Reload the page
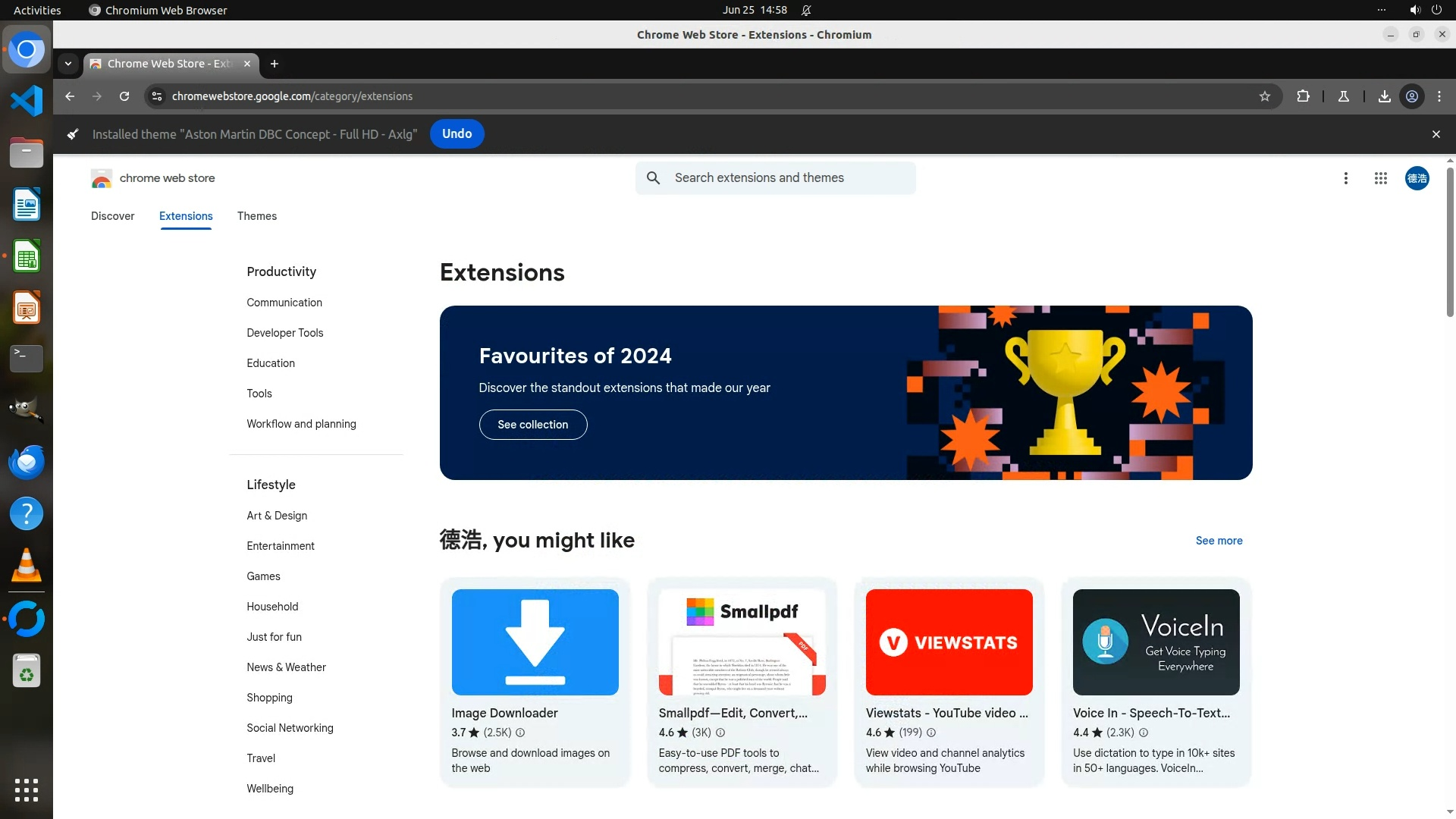 click(124, 96)
